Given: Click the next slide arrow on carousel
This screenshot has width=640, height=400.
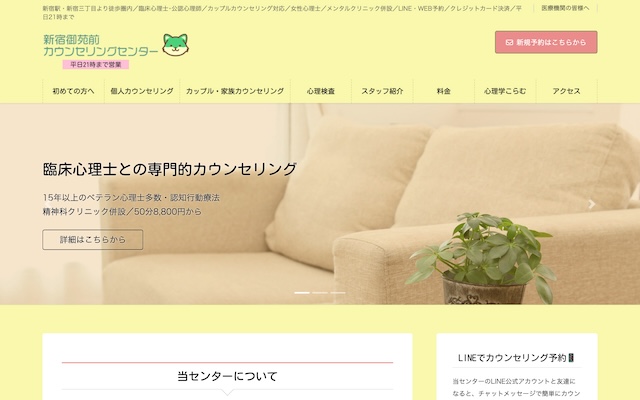Looking at the screenshot, I should coord(591,204).
